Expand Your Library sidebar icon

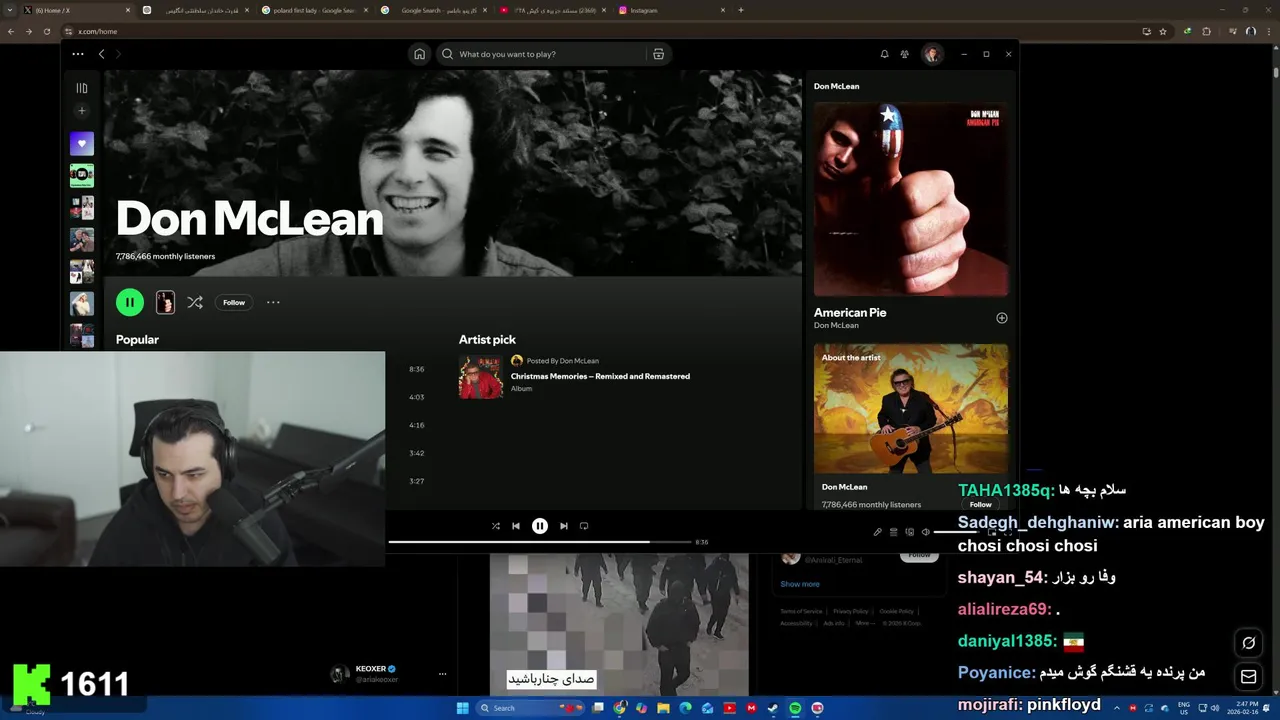tap(82, 88)
